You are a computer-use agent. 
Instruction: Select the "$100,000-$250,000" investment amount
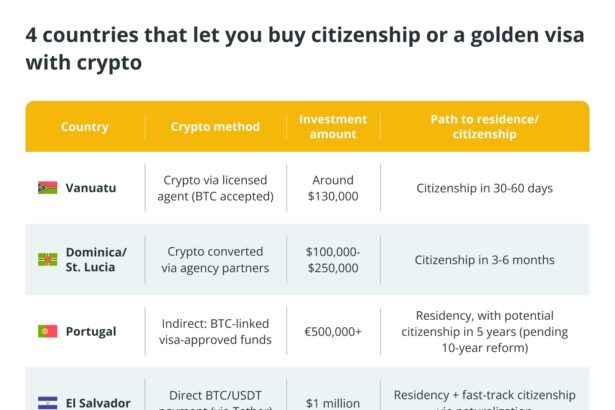[333, 259]
